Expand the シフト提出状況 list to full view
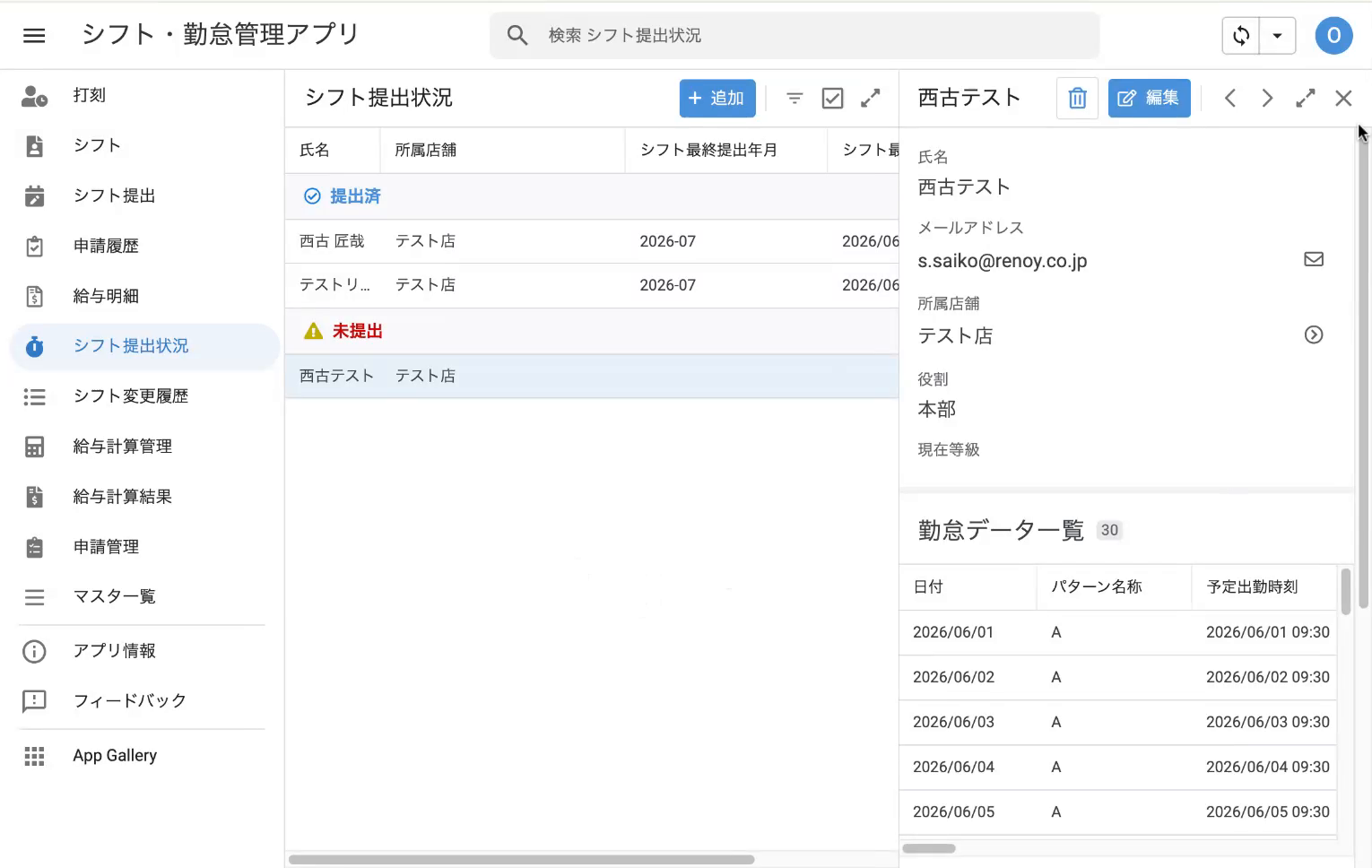Image resolution: width=1372 pixels, height=868 pixels. click(x=870, y=99)
